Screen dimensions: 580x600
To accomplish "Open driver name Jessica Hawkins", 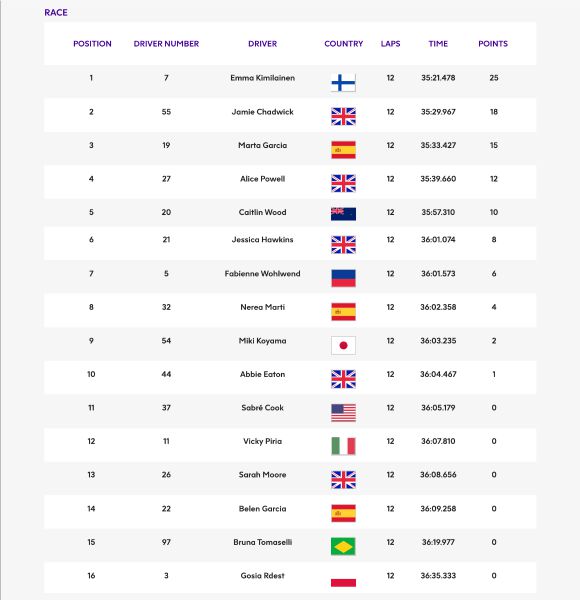I will 262,240.
